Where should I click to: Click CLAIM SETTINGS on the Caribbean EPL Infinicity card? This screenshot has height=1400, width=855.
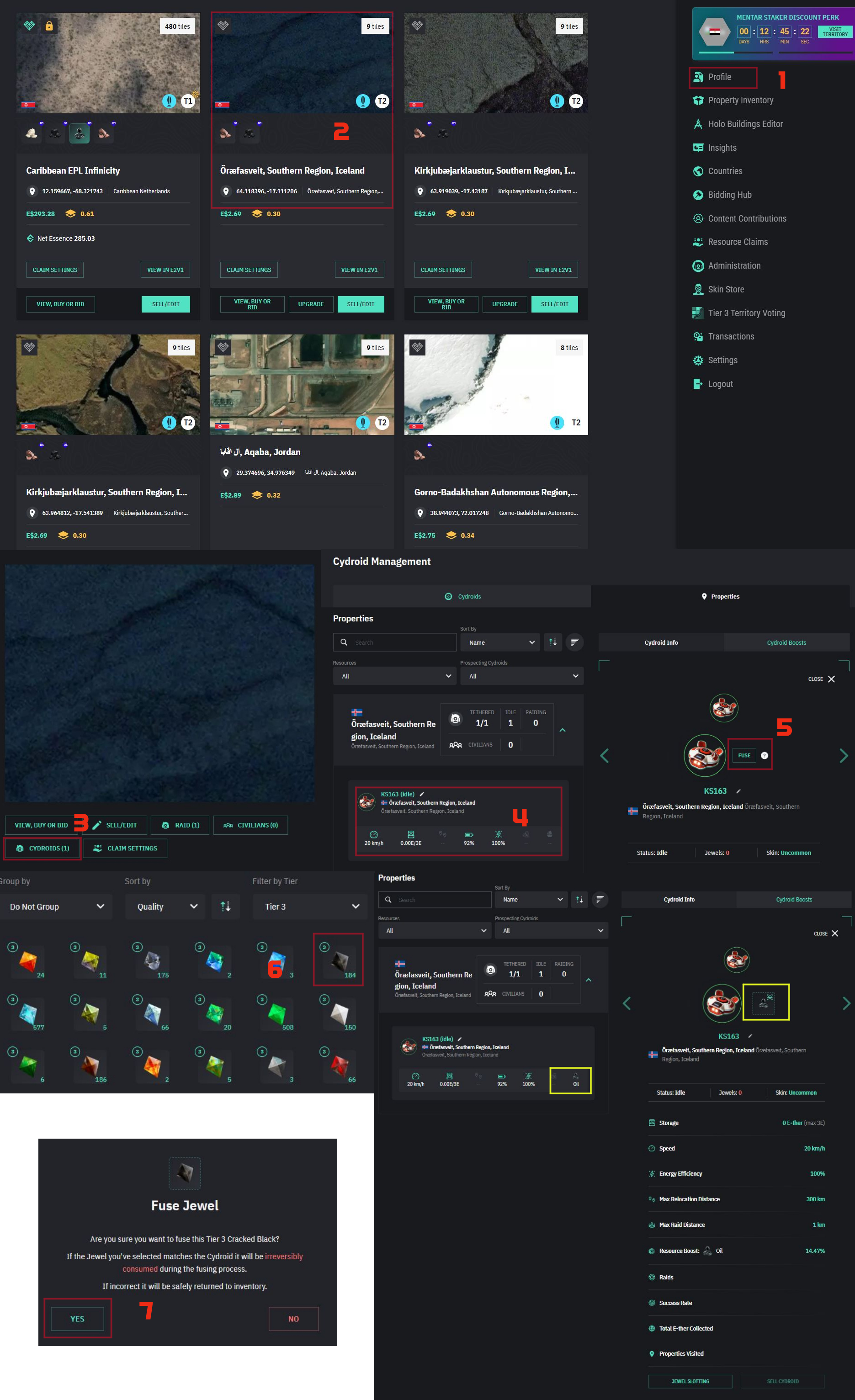55,270
